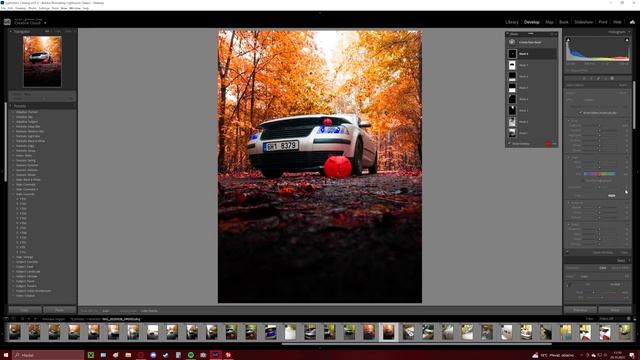Click the Lightroom Classic logo icon
This screenshot has height=360, width=640.
(7, 22)
